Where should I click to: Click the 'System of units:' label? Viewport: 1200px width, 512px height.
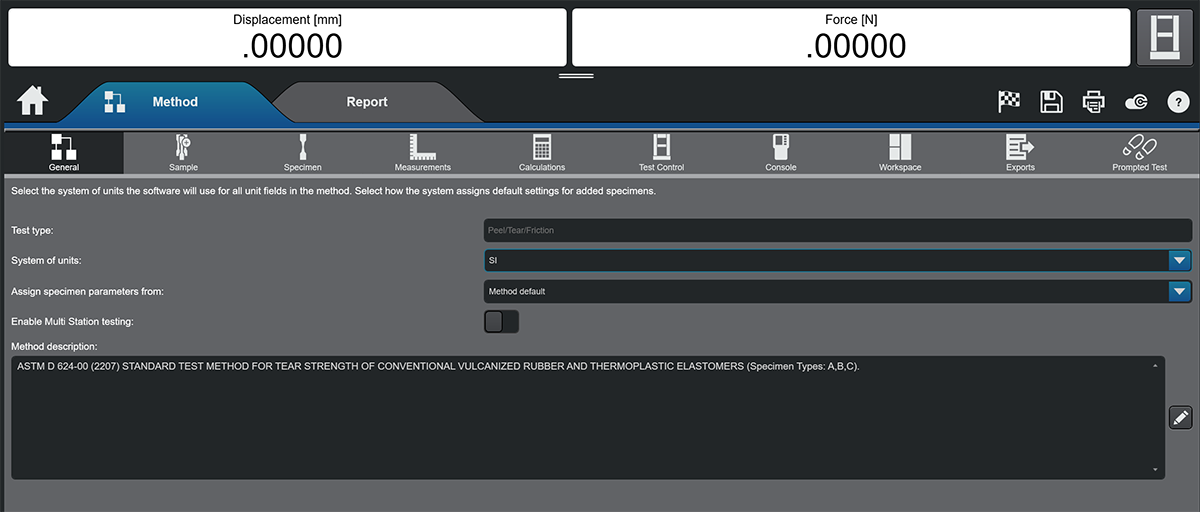(x=46, y=260)
